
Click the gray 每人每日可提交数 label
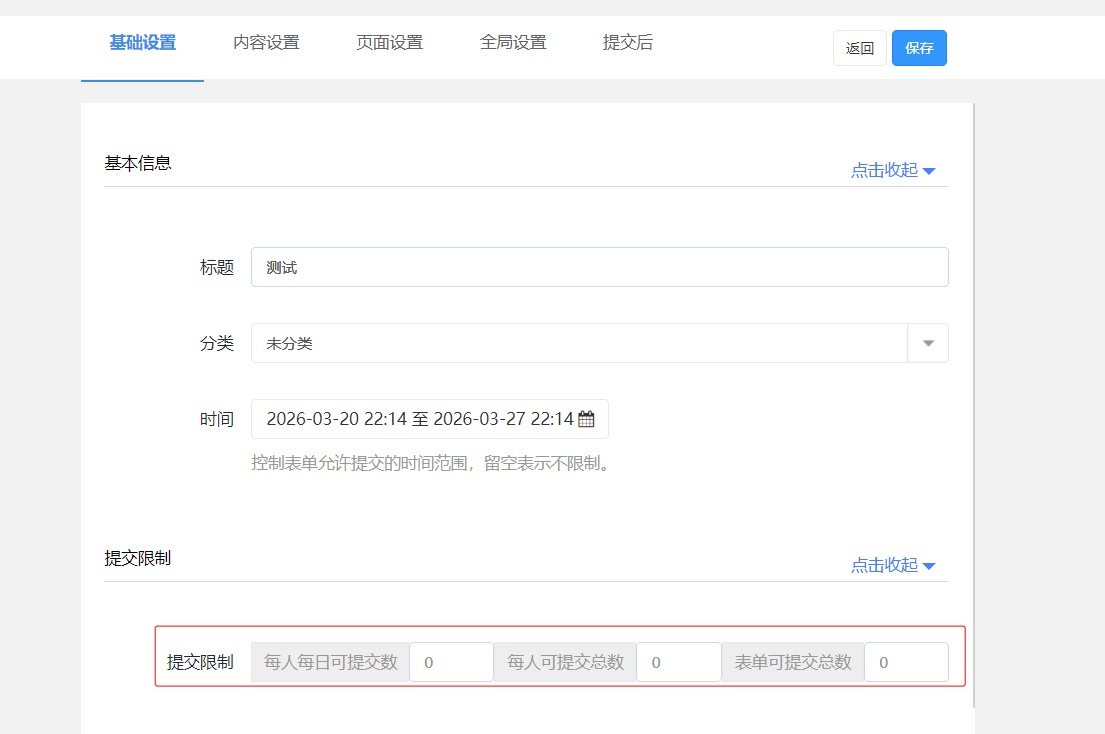pos(330,662)
